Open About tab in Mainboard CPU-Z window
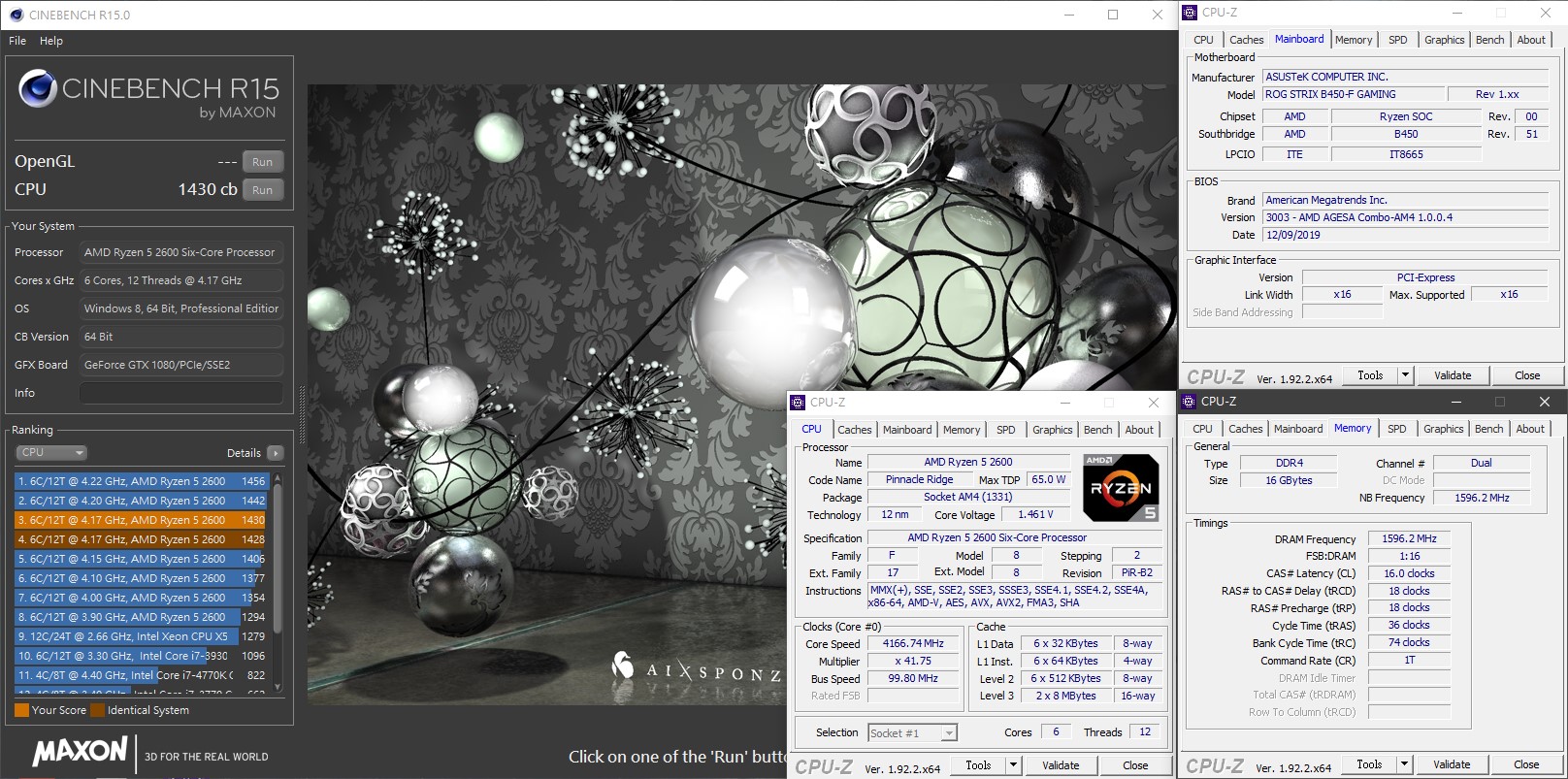1568x779 pixels. [x=1531, y=40]
